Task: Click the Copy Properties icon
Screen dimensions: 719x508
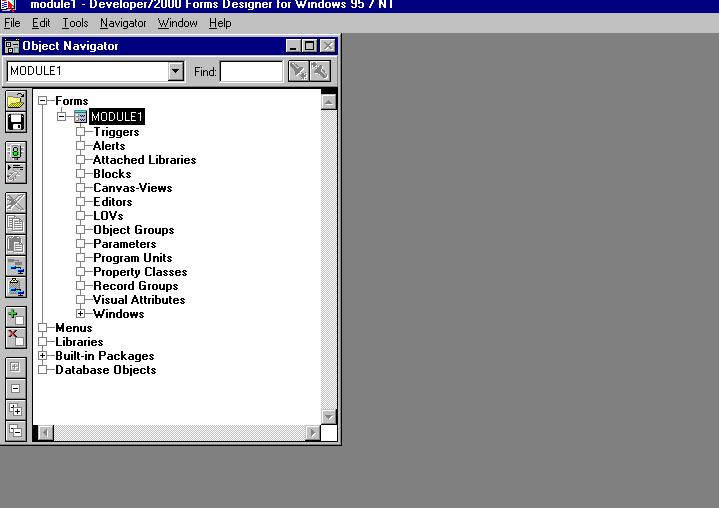Action: [x=16, y=266]
